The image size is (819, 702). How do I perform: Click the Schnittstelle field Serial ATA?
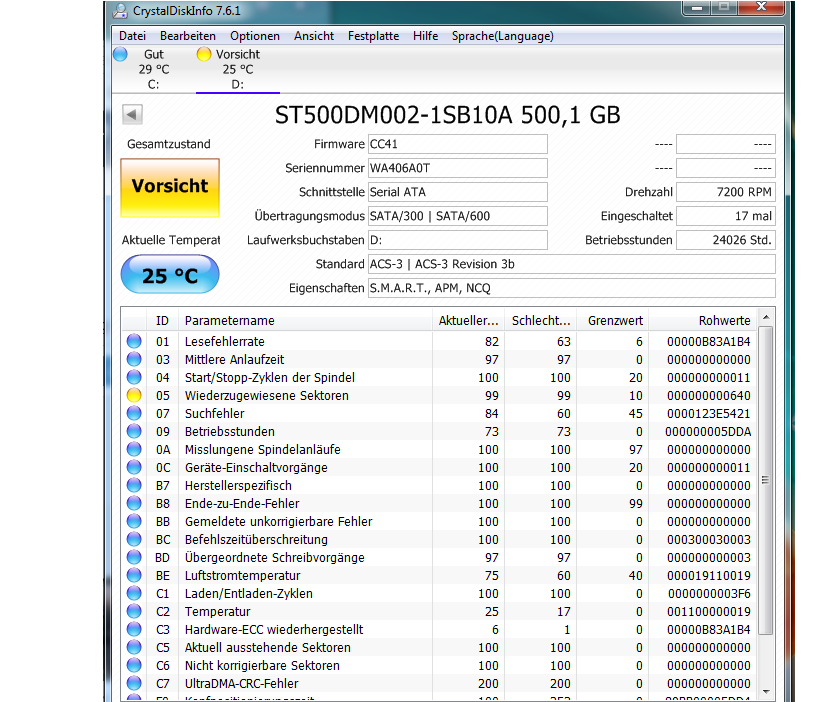(458, 192)
